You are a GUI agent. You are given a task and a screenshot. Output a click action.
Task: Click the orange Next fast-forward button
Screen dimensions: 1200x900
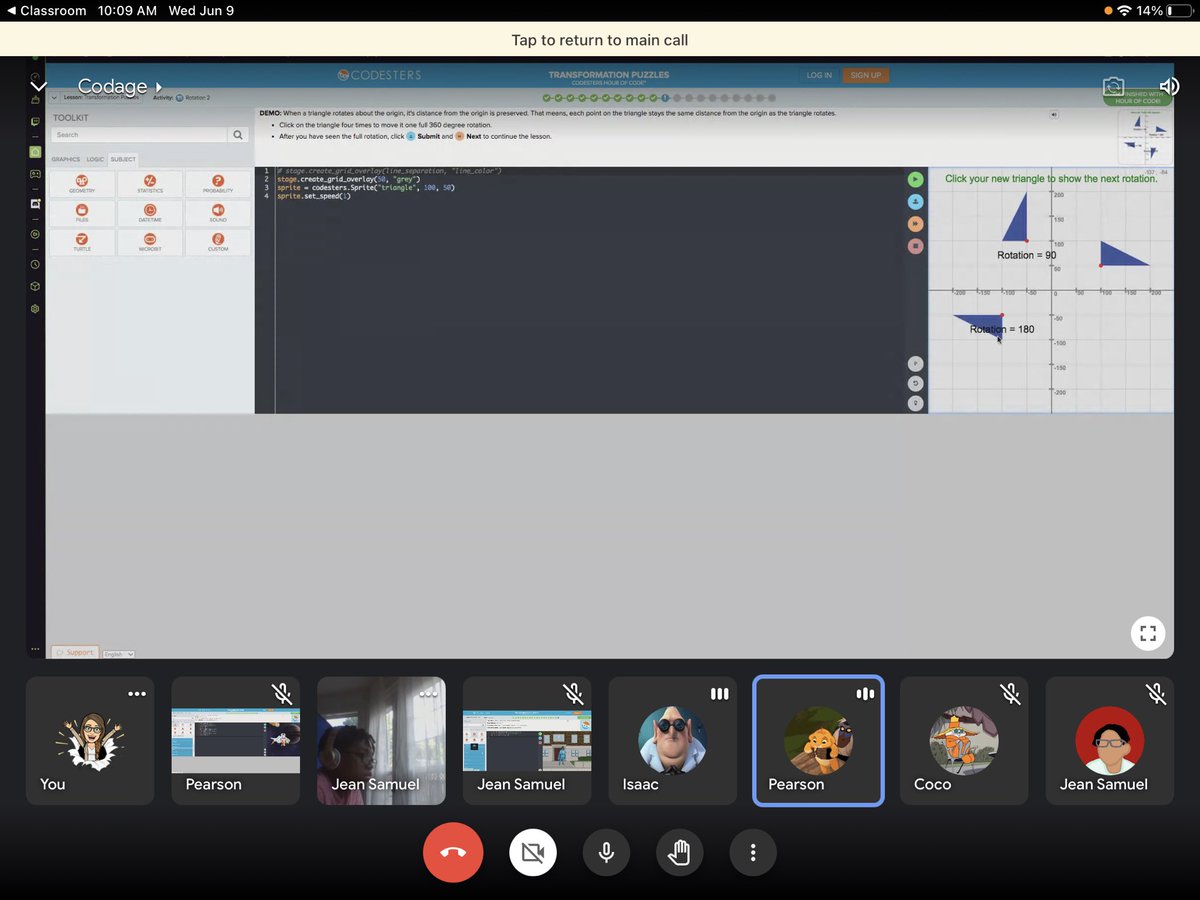coord(915,223)
